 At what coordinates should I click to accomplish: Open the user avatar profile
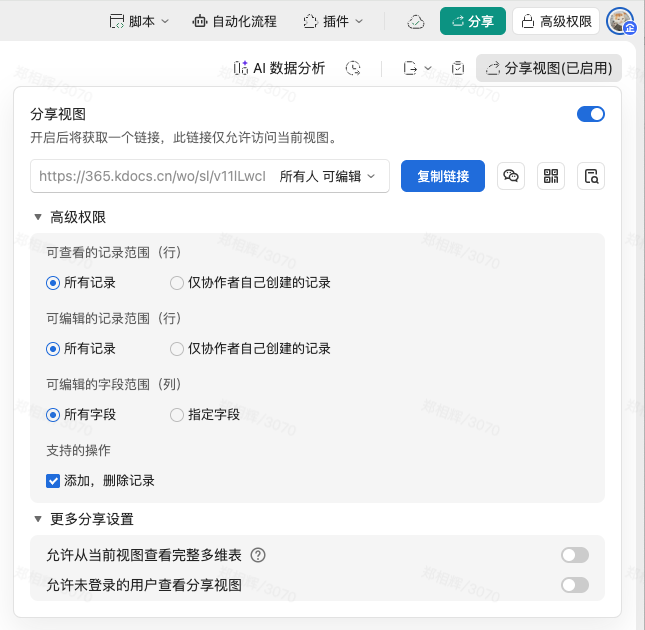pos(620,21)
